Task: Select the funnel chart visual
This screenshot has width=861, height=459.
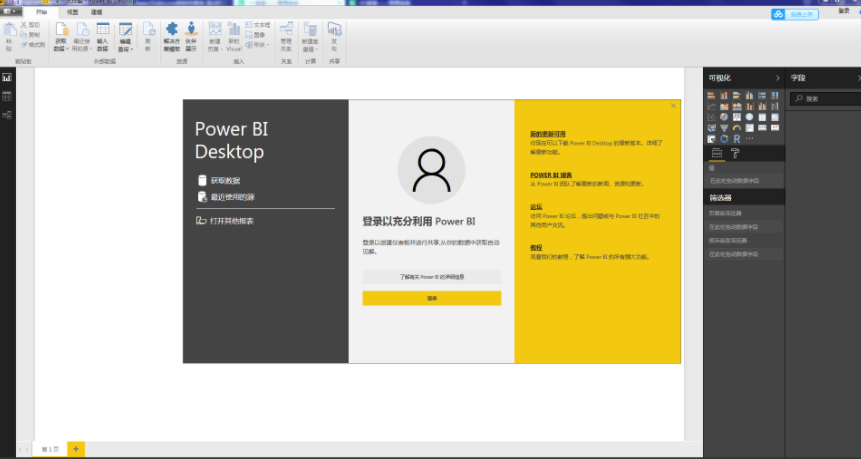Action: pos(724,128)
